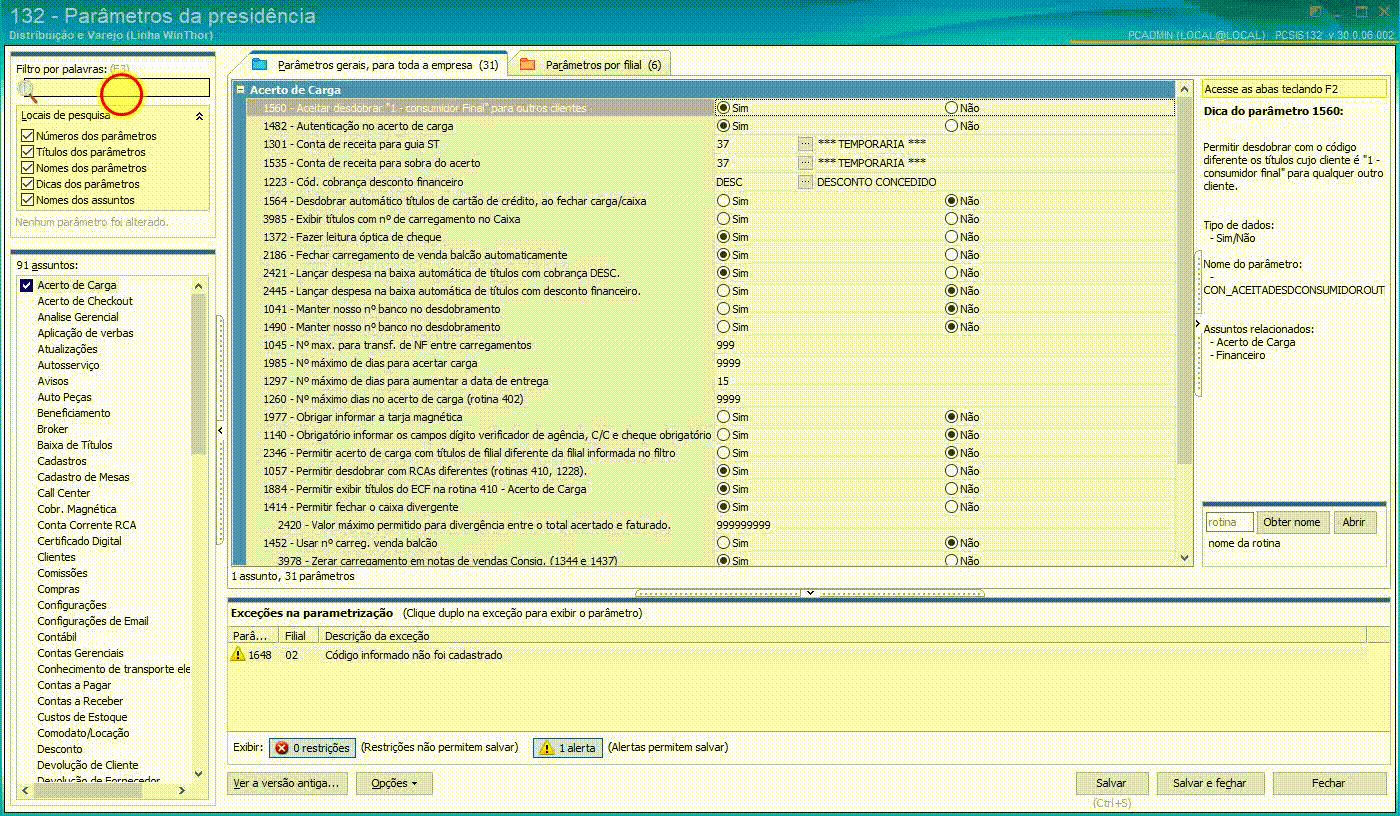Image resolution: width=1400 pixels, height=816 pixels.
Task: Select Sim for parameter 1977 tarja magnética
Action: (723, 417)
